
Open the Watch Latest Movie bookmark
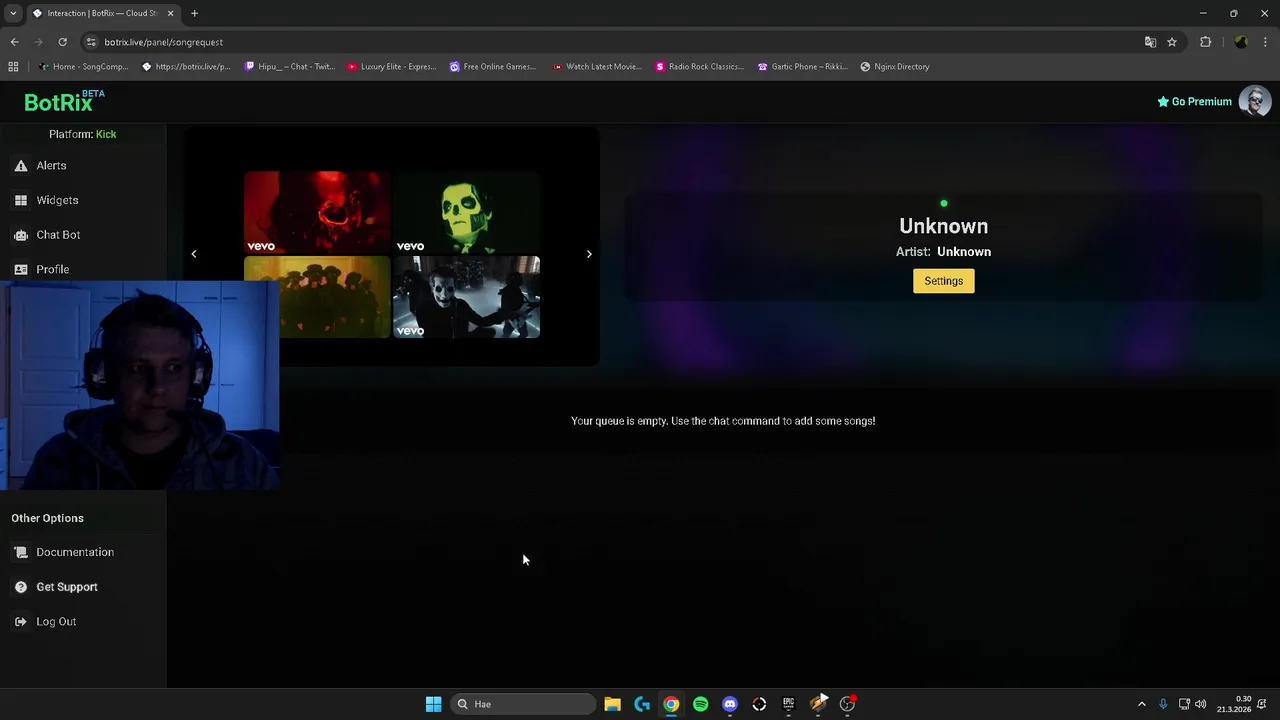point(597,67)
